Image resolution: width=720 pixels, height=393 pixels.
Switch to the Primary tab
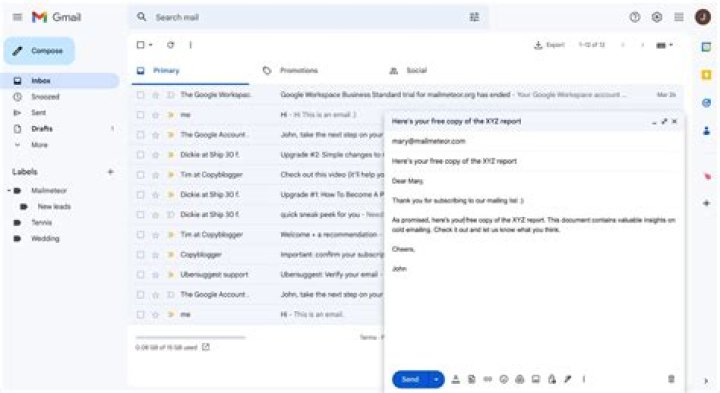pos(190,71)
